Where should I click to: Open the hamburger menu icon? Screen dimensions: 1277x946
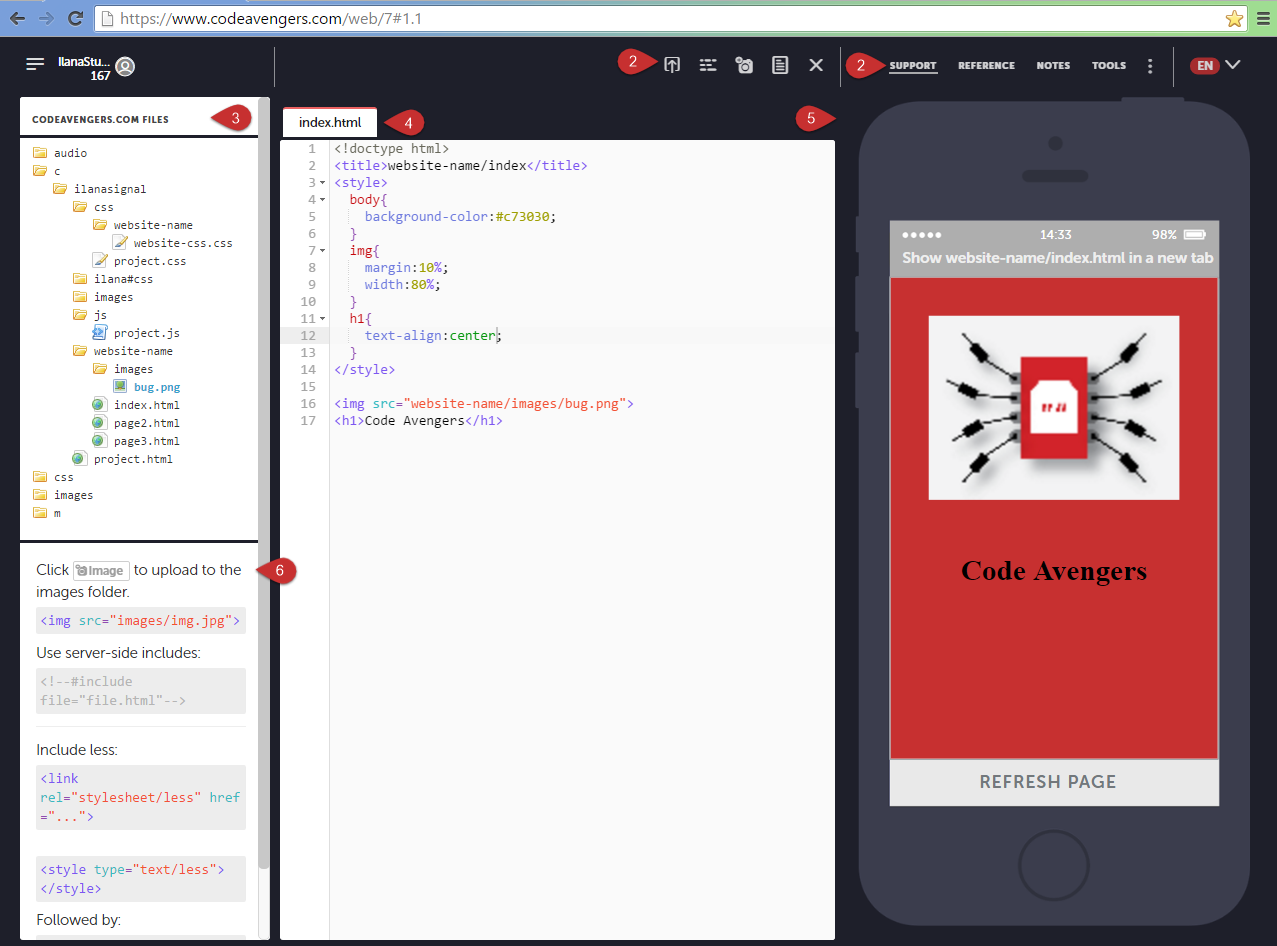click(35, 64)
